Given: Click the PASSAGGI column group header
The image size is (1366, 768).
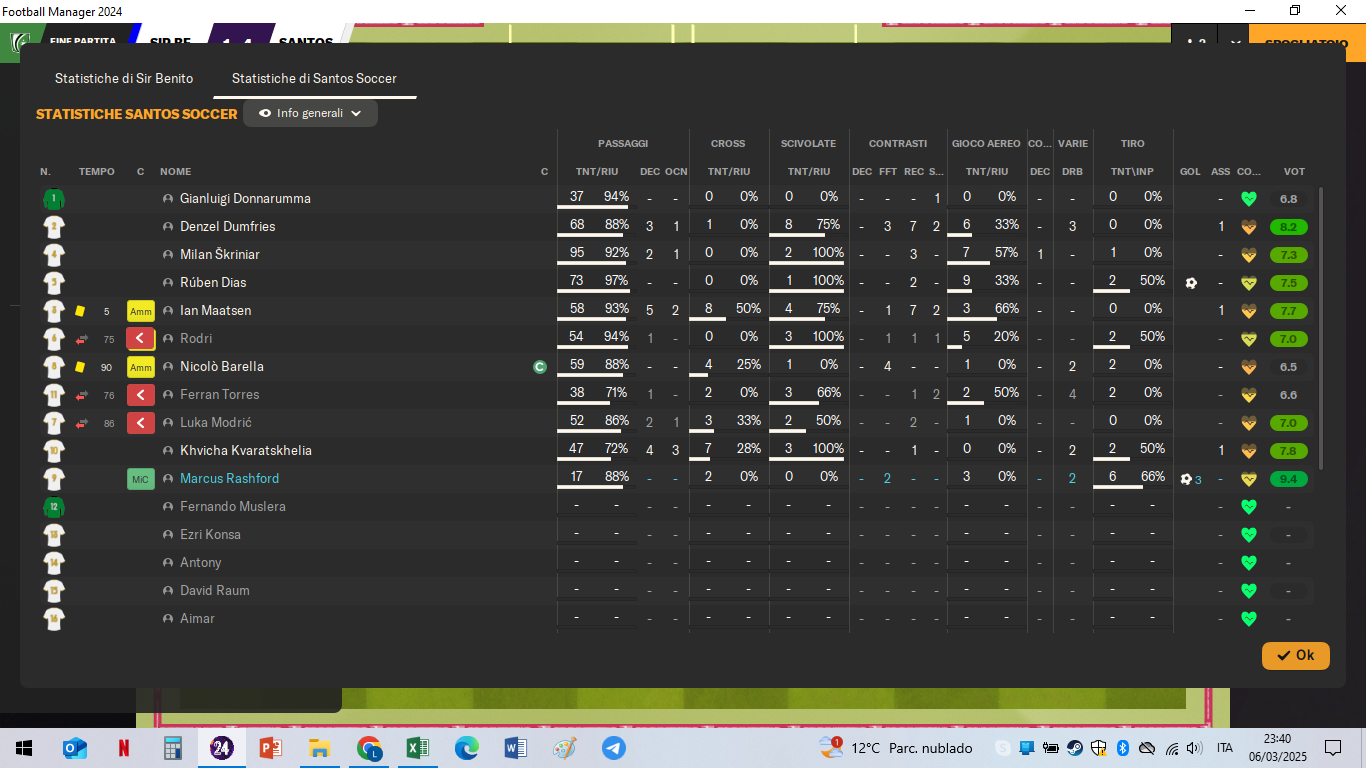Looking at the screenshot, I should [623, 144].
